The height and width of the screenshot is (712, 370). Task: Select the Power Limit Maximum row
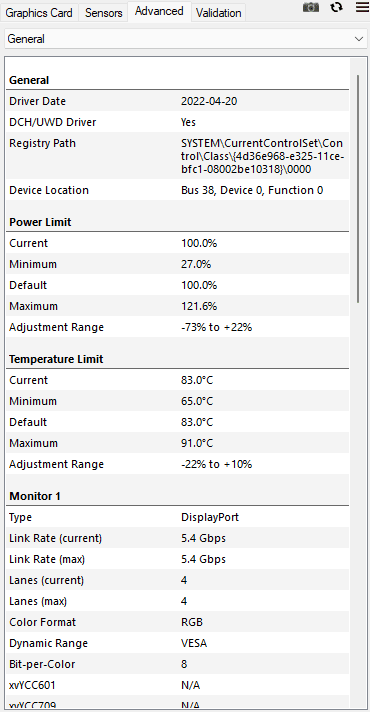(178, 306)
